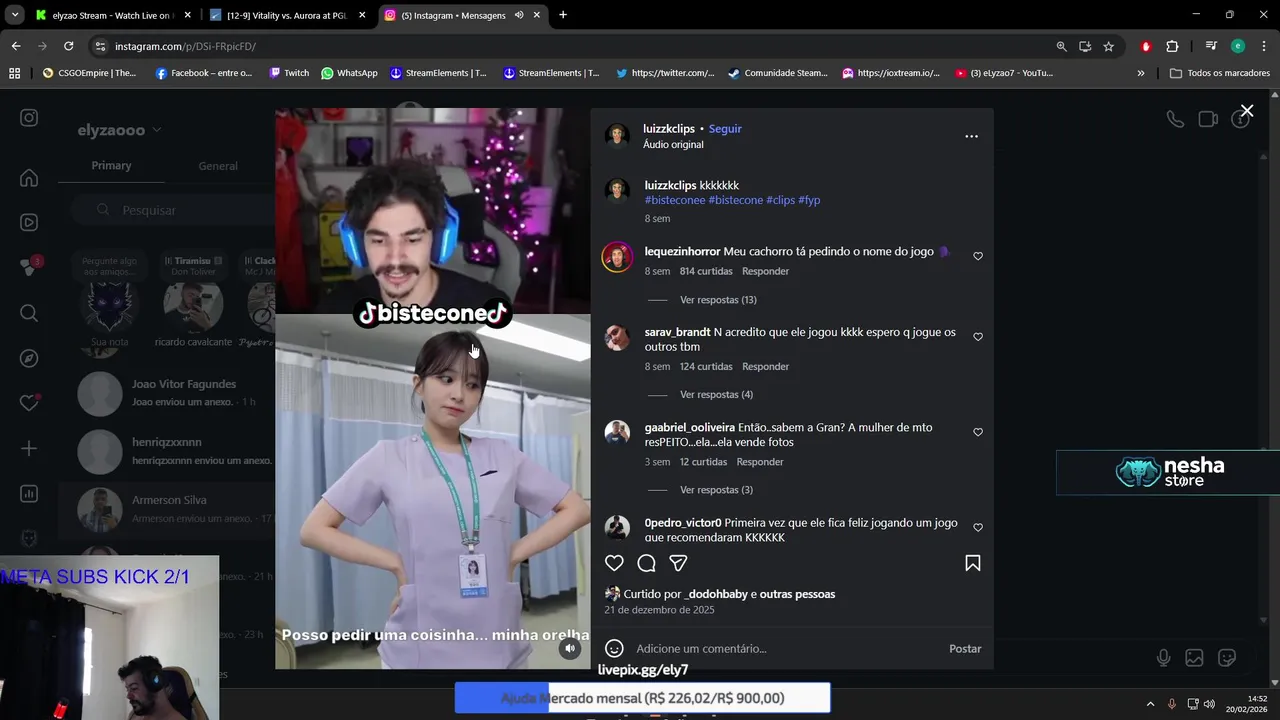The height and width of the screenshot is (720, 1280).
Task: Open the post's three-dot options menu
Action: (x=971, y=136)
